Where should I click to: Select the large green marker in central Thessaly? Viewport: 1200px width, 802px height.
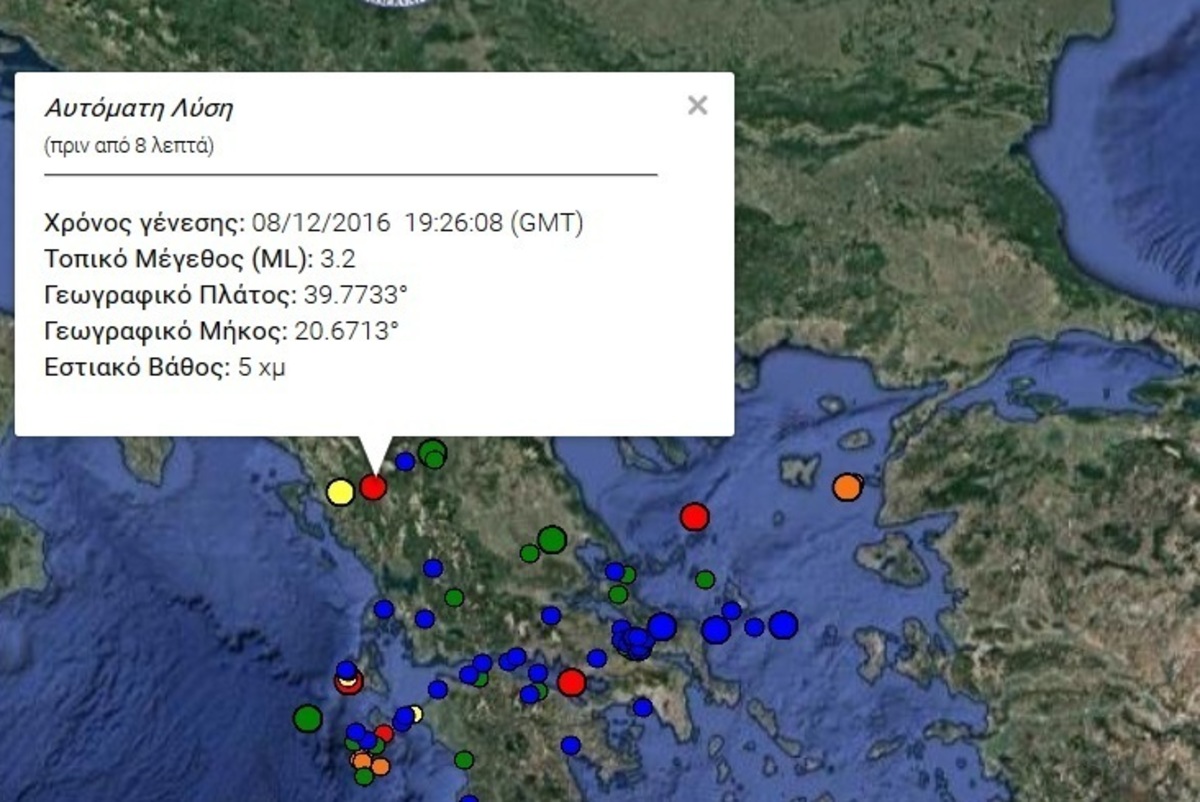tap(552, 540)
